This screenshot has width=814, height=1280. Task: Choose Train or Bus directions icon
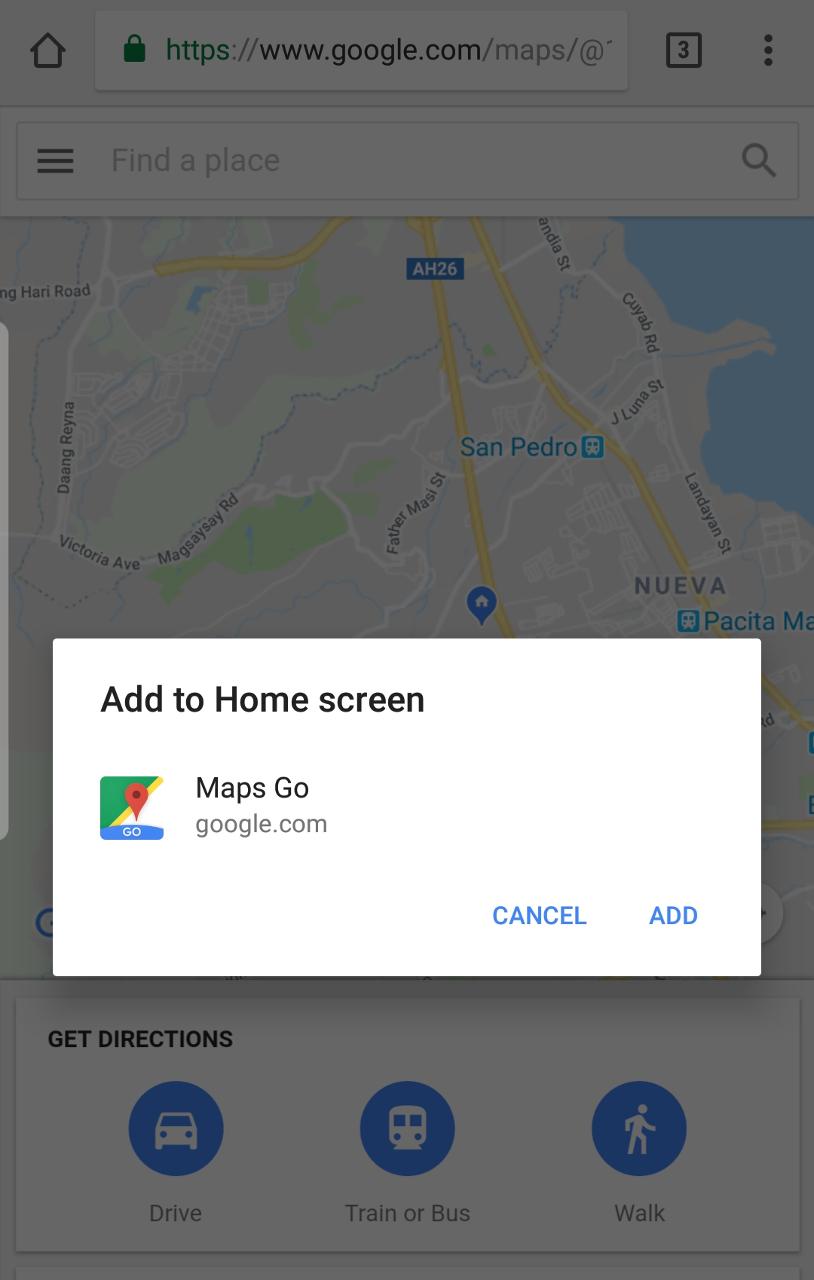pos(407,1129)
